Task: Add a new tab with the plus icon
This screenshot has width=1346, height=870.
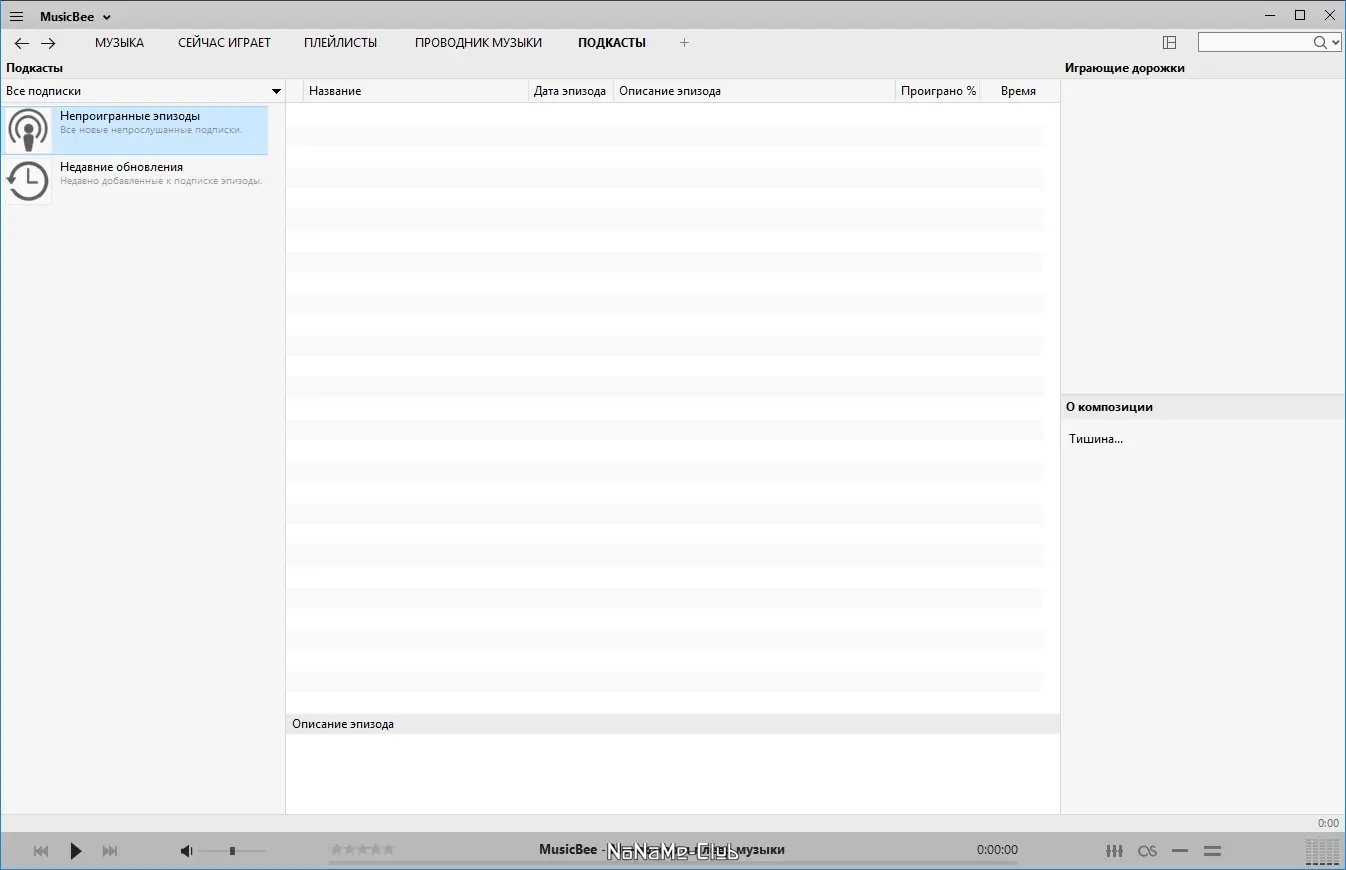Action: [684, 43]
